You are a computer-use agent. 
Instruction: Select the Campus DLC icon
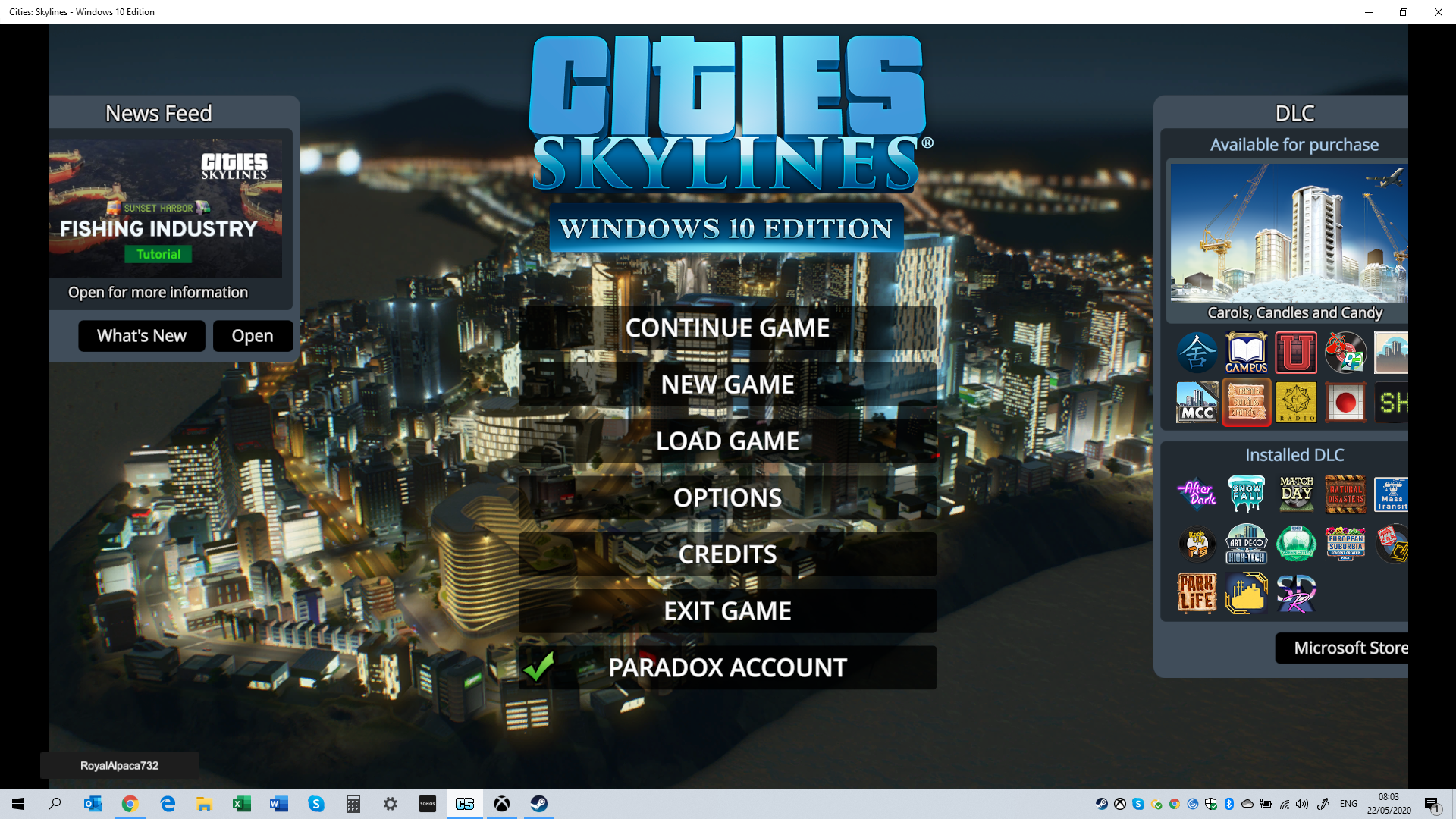point(1246,353)
